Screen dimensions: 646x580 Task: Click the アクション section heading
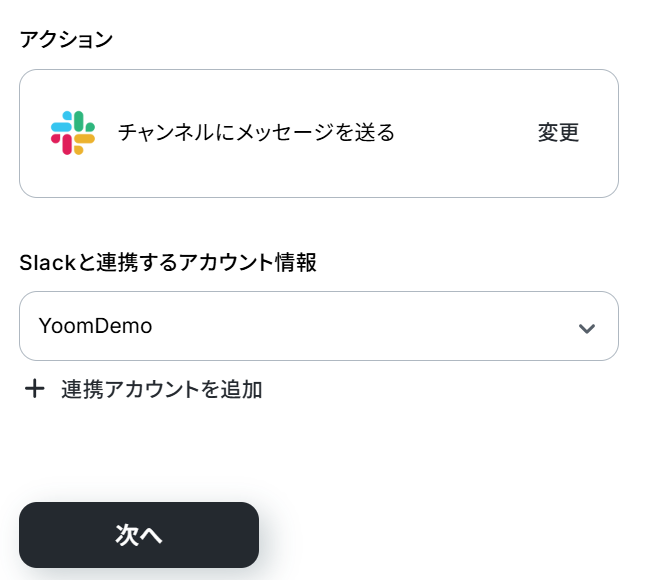click(x=66, y=39)
